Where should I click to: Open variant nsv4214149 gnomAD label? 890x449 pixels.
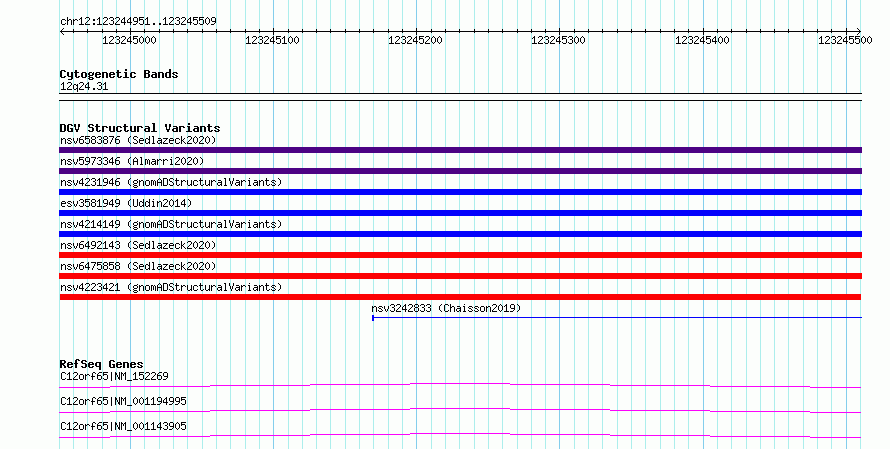click(171, 224)
